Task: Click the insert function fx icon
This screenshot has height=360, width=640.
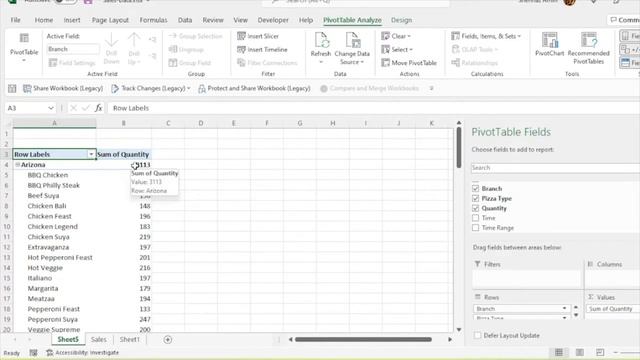Action: coord(98,108)
